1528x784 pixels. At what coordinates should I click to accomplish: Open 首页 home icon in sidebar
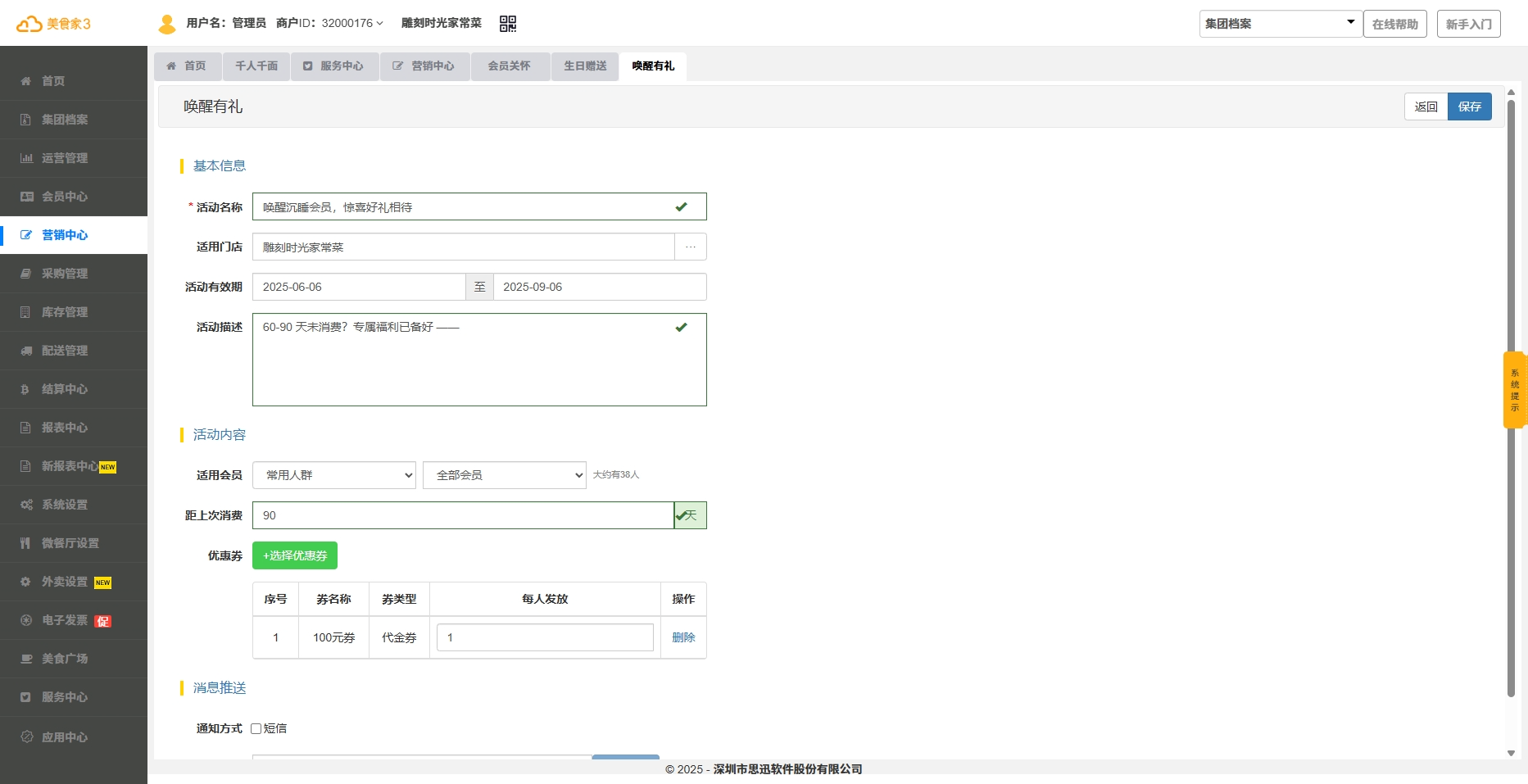(25, 81)
